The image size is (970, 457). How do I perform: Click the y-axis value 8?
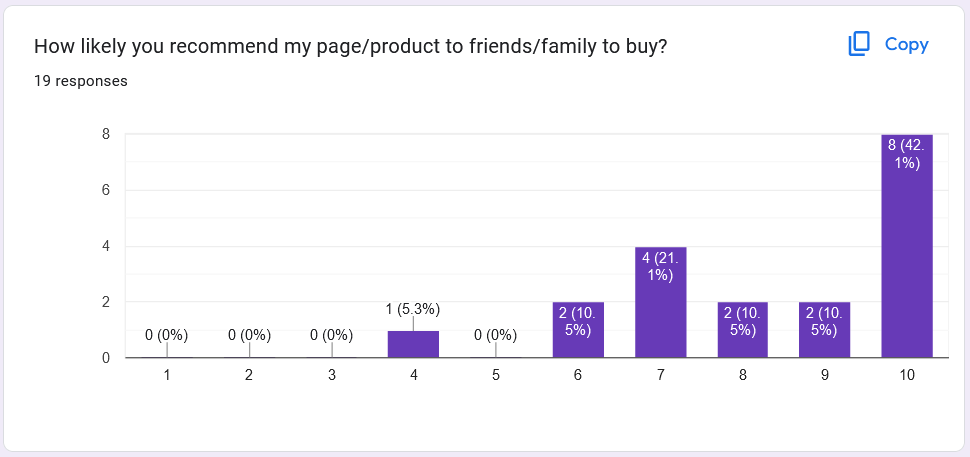[x=105, y=134]
